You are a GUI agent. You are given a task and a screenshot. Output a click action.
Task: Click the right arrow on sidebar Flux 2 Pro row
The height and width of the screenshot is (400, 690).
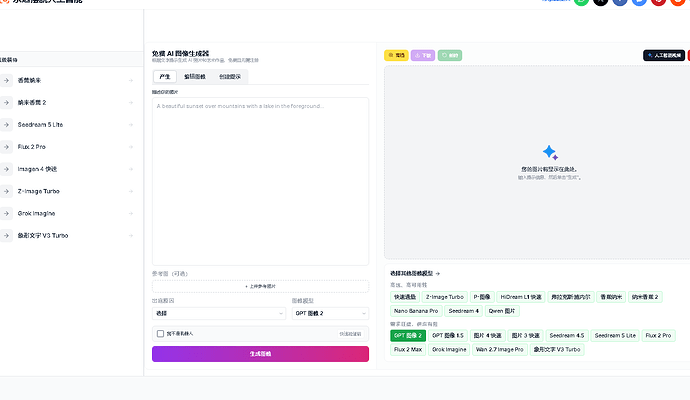click(131, 147)
